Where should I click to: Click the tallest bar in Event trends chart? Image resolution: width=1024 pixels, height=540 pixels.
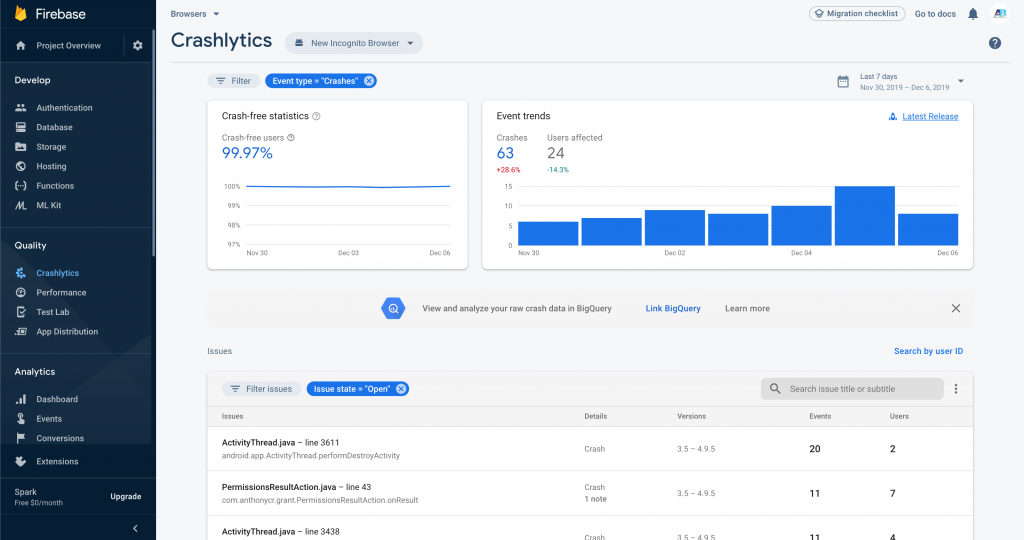point(865,216)
